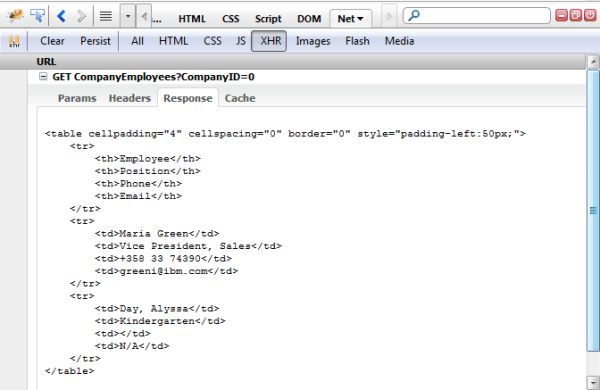Open the Script panel tab
The height and width of the screenshot is (390, 600).
(268, 19)
